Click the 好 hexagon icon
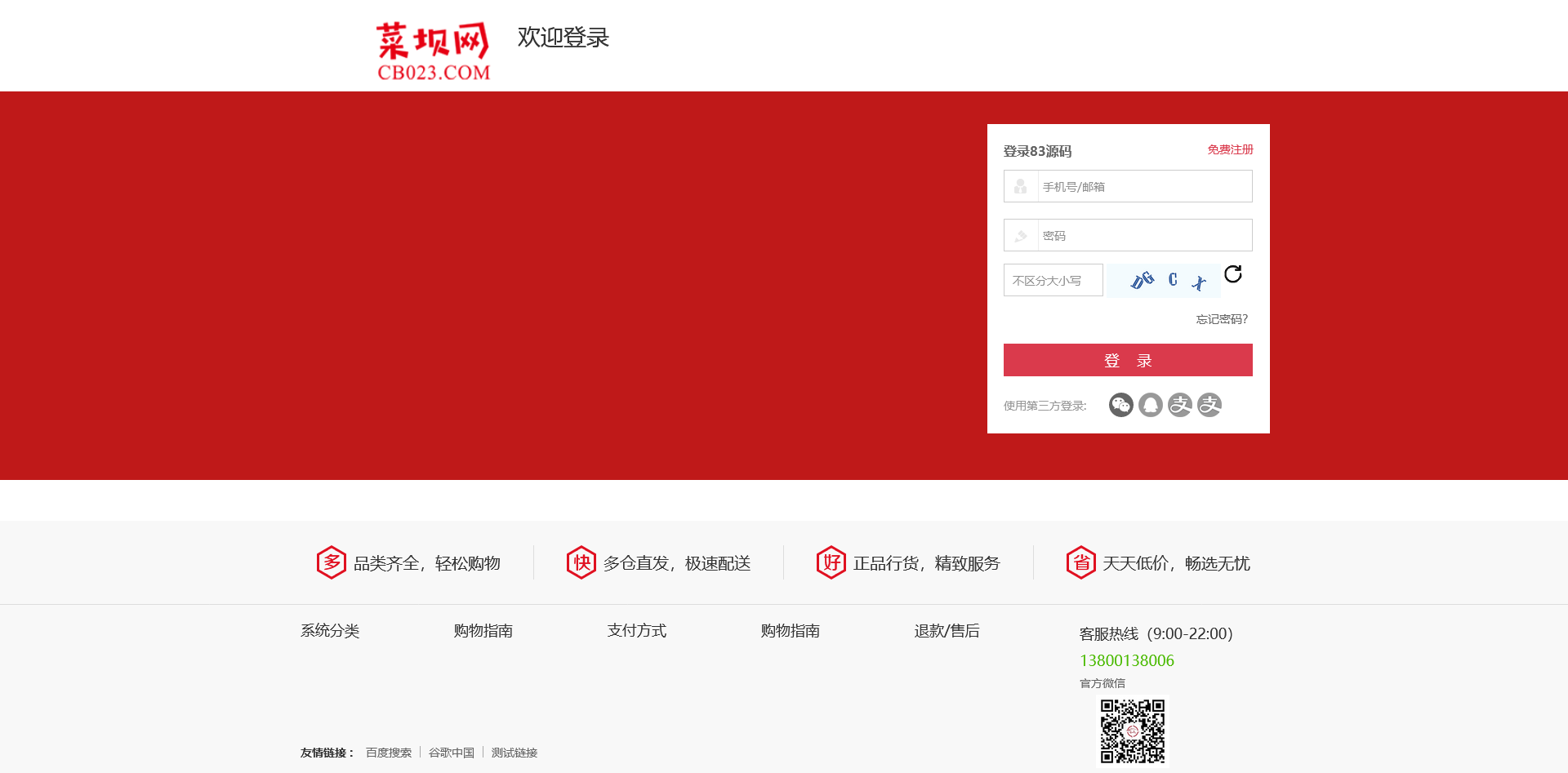The height and width of the screenshot is (773, 1568). pyautogui.click(x=831, y=562)
